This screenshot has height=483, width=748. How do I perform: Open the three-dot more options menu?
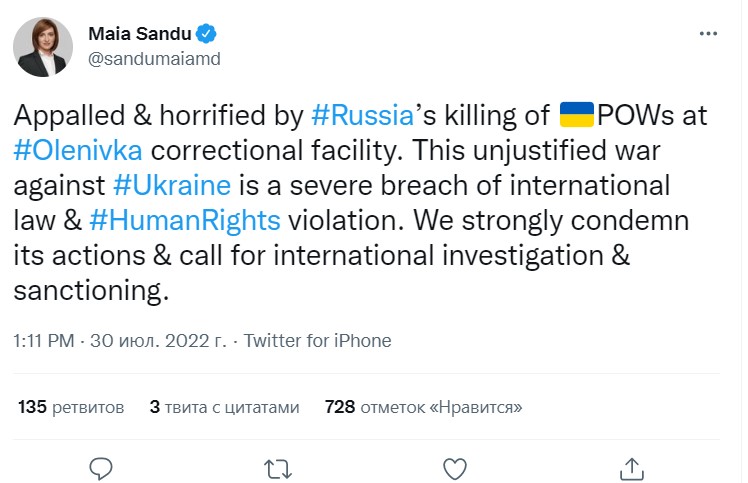(x=707, y=33)
